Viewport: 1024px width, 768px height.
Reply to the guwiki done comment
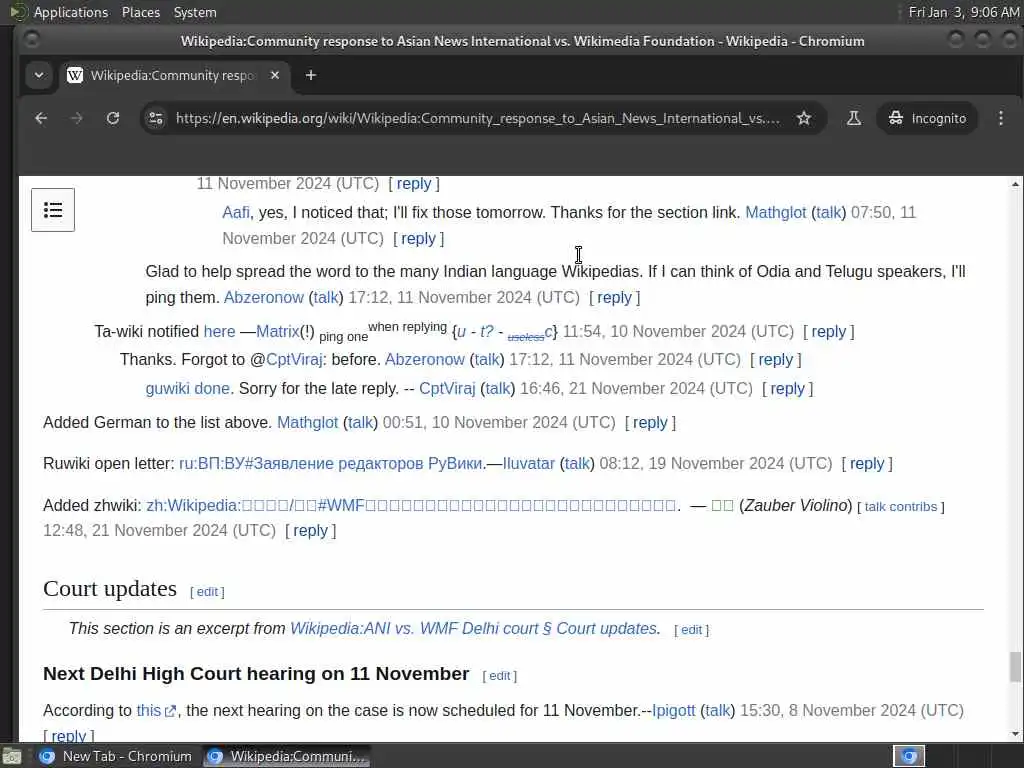point(787,388)
